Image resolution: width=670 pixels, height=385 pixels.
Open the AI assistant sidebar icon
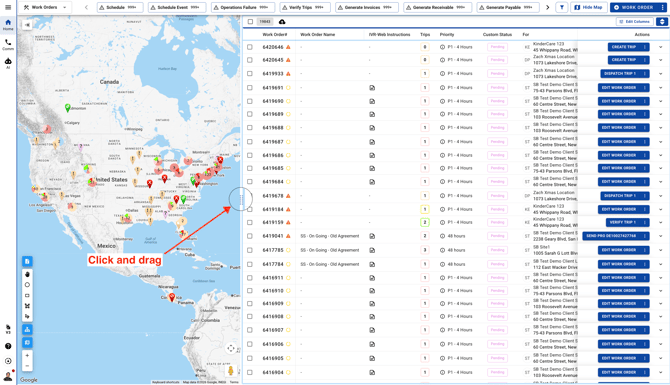[x=8, y=63]
